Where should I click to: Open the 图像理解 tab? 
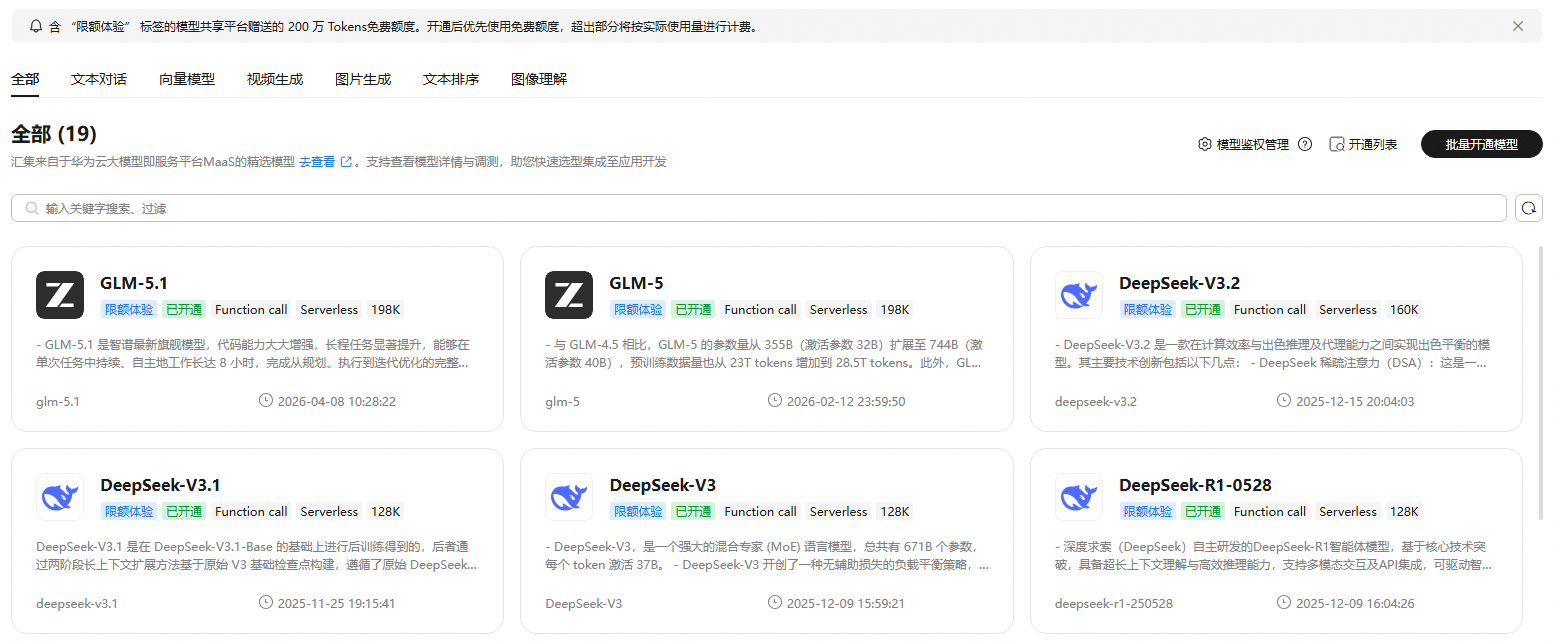539,79
